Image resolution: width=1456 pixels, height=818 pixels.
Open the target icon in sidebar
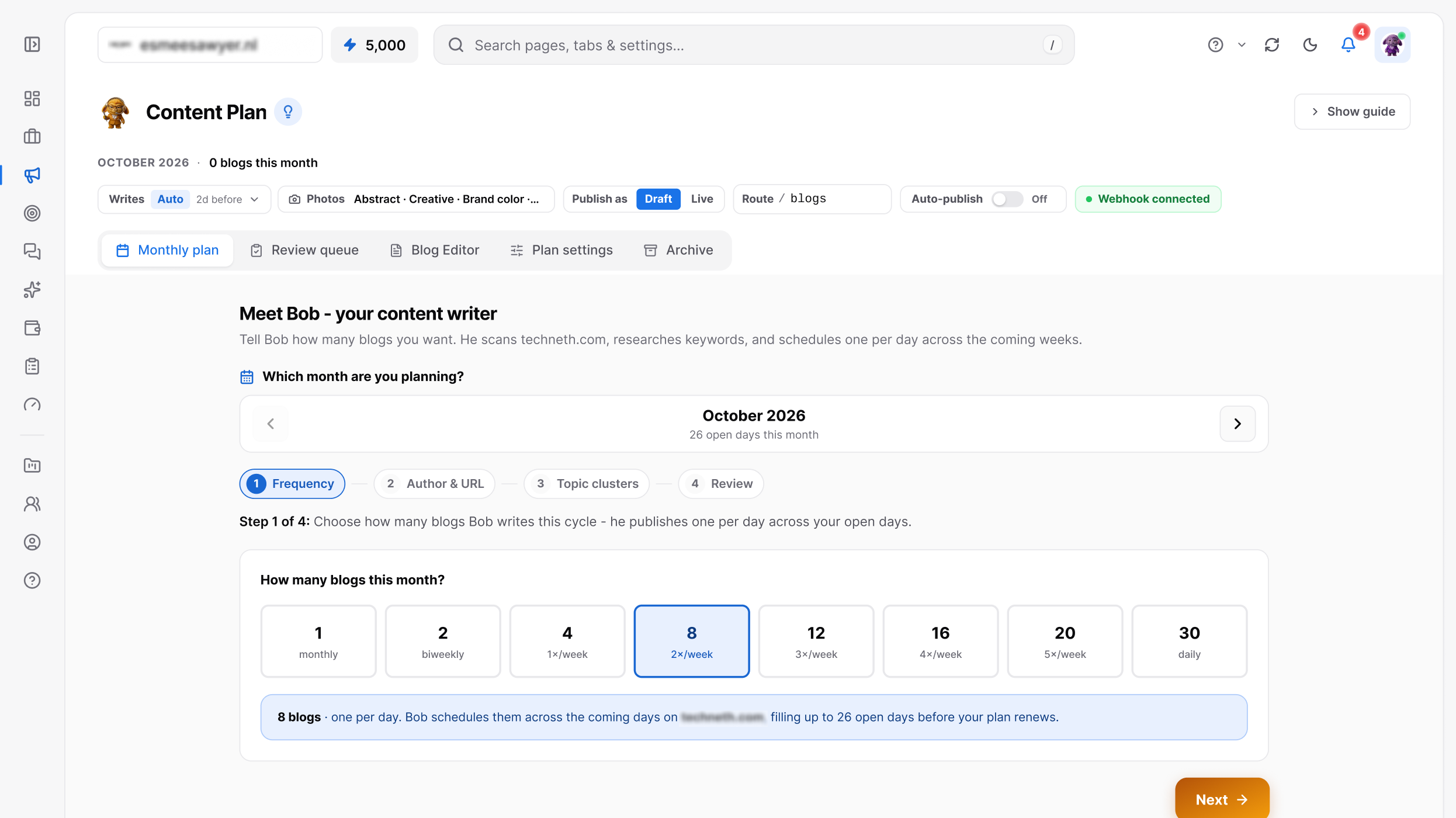(x=32, y=213)
